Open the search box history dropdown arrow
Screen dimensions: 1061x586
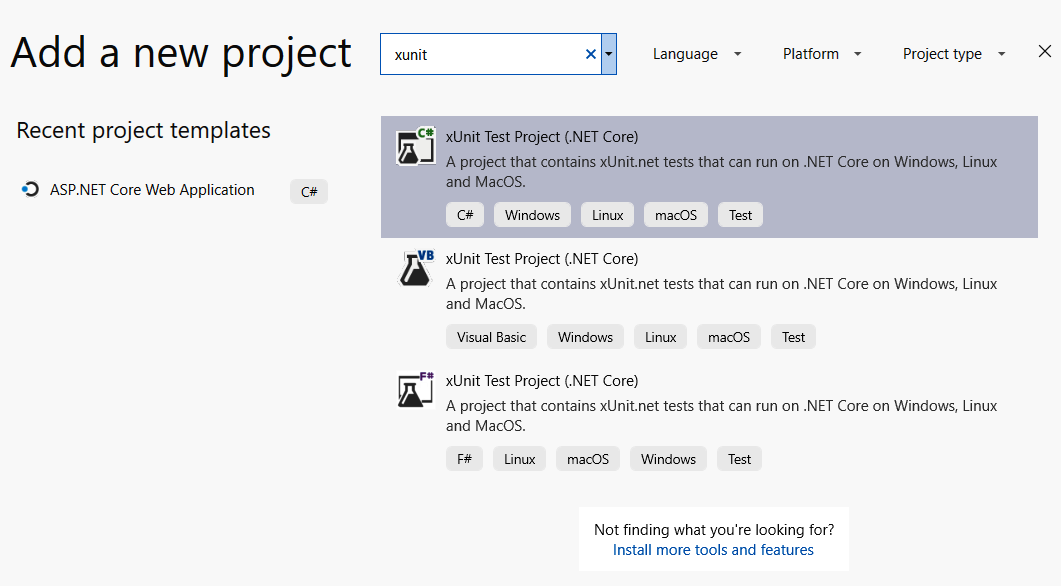click(x=609, y=54)
